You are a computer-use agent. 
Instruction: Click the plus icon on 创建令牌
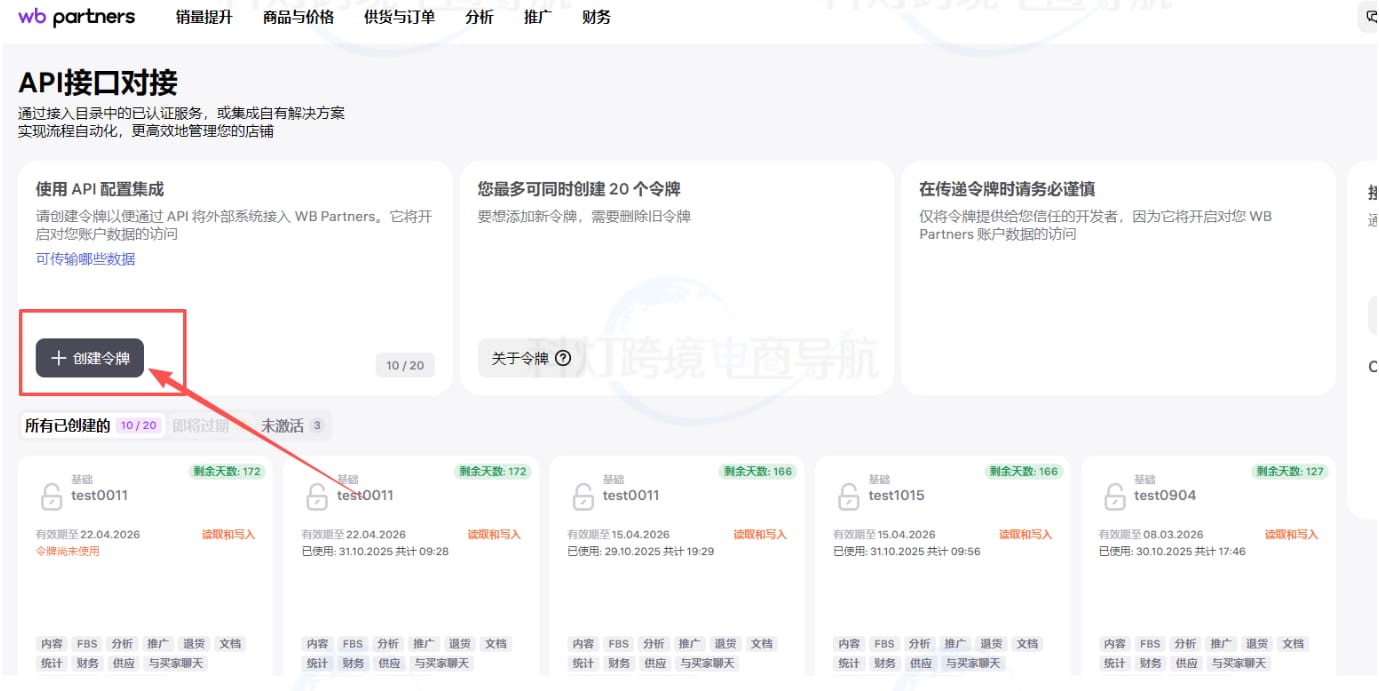59,358
